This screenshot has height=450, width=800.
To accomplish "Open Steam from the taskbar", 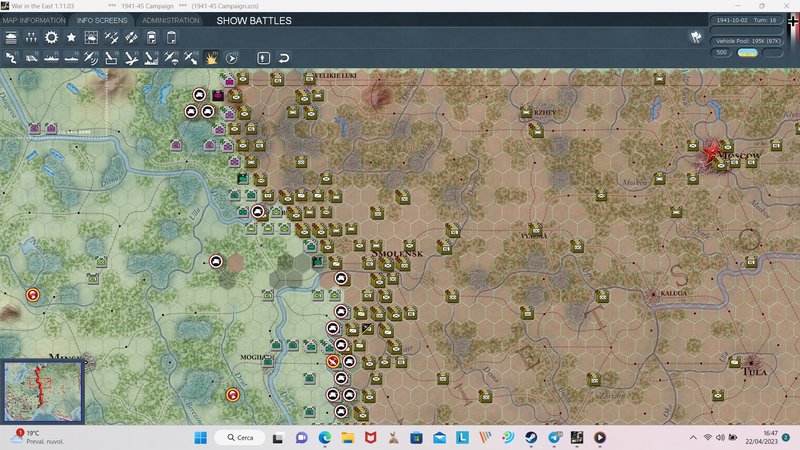I will pos(531,438).
